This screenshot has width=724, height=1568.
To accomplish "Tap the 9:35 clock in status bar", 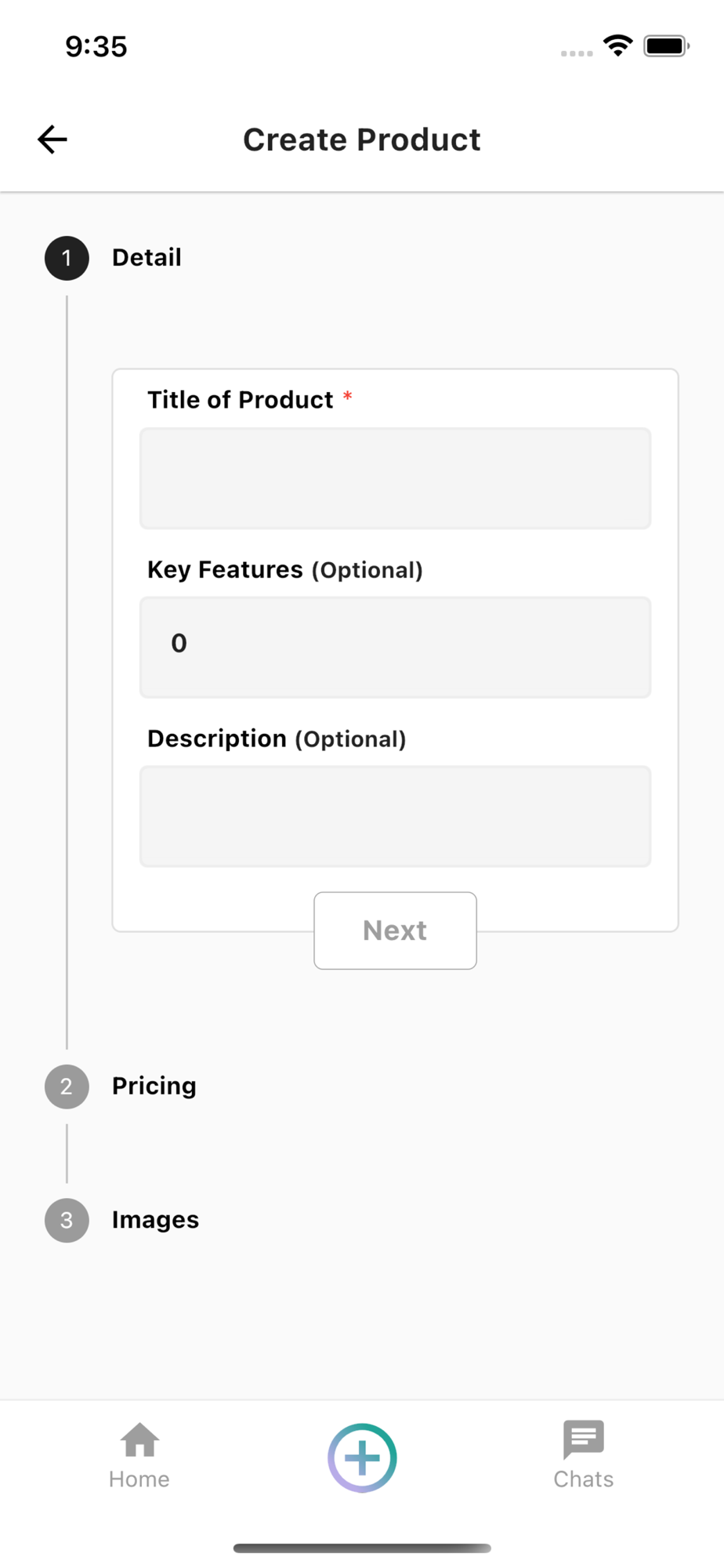I will [96, 47].
